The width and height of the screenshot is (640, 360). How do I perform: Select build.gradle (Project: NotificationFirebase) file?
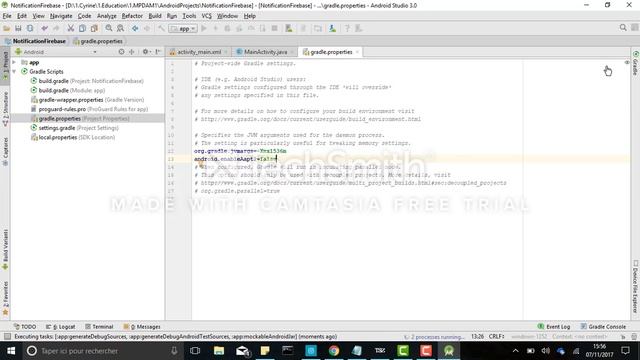(x=87, y=81)
